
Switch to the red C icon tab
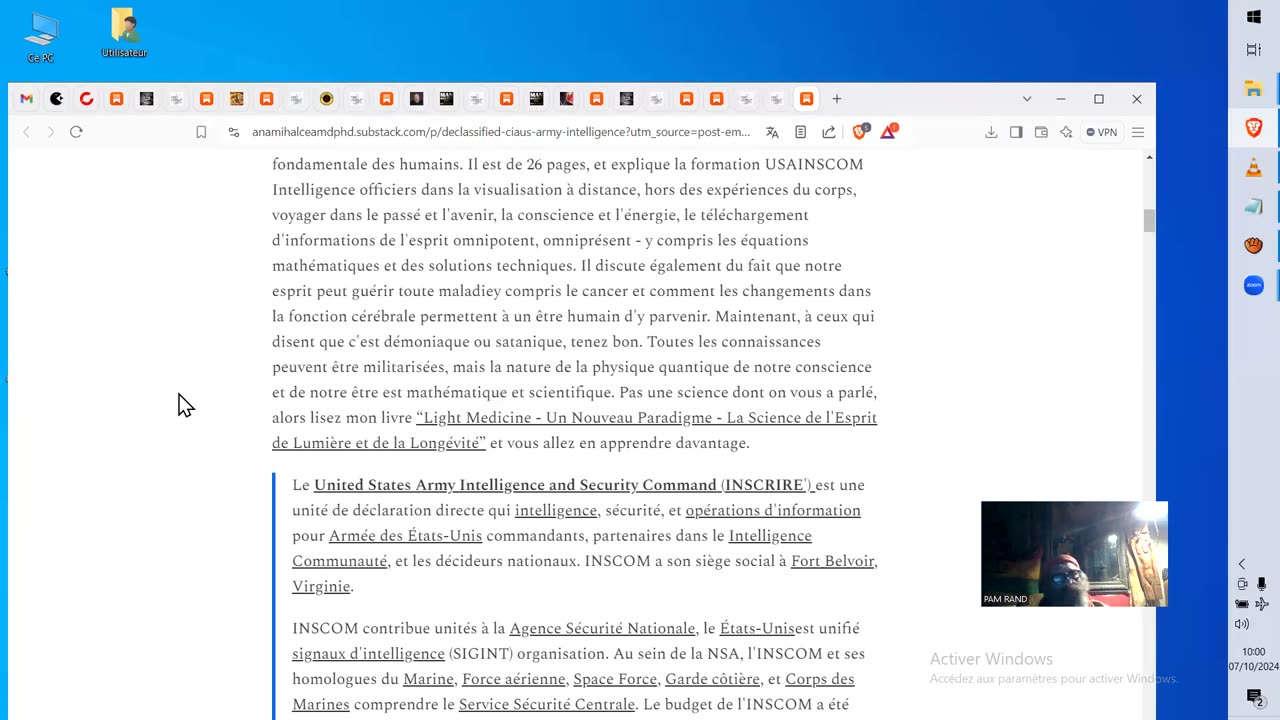pyautogui.click(x=87, y=99)
